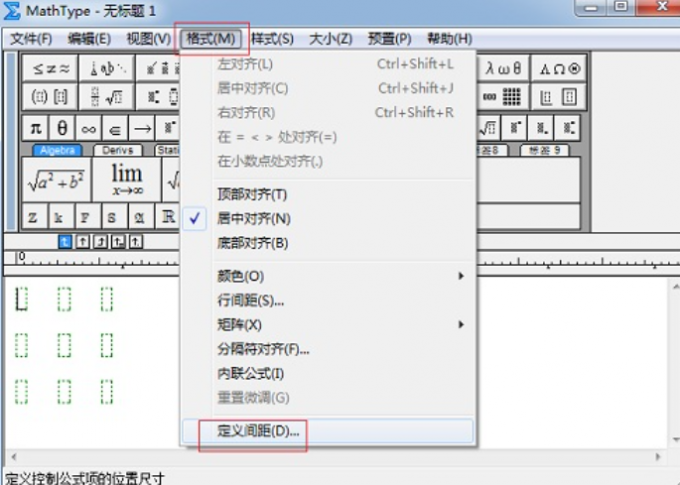Open the 视图(V) menu
The image size is (680, 485).
(x=148, y=39)
